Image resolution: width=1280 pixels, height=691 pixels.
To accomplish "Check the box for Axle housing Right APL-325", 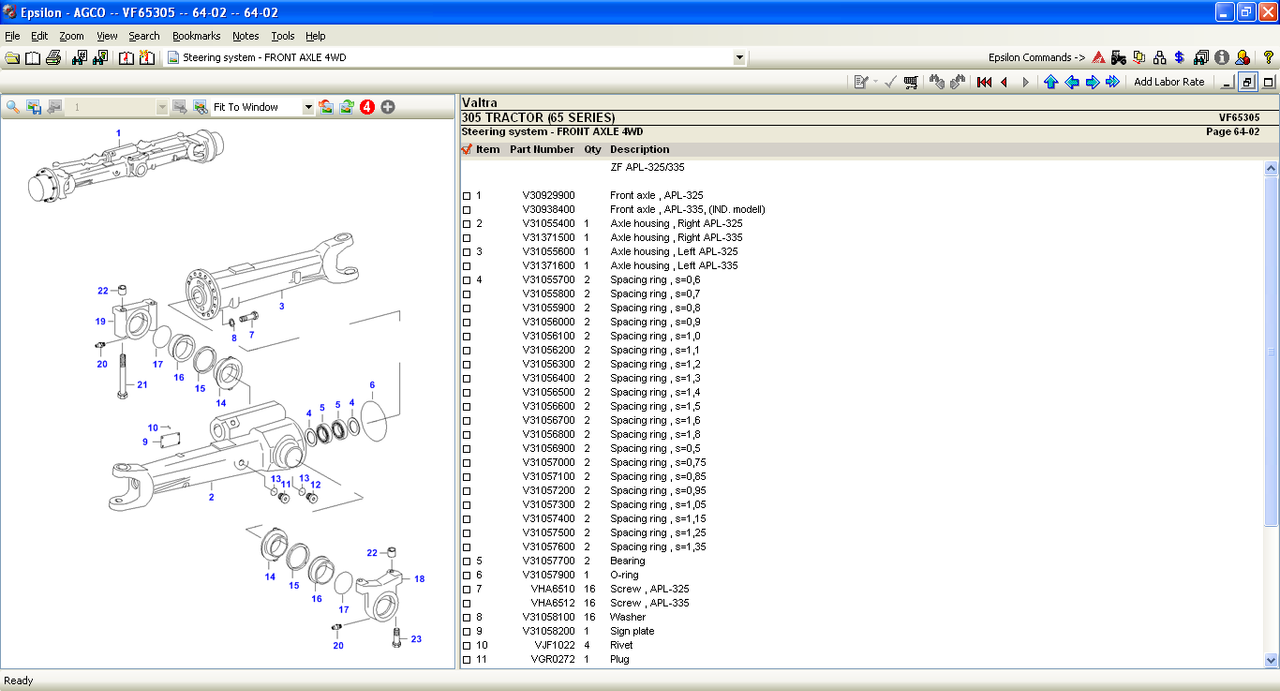I will pyautogui.click(x=467, y=224).
